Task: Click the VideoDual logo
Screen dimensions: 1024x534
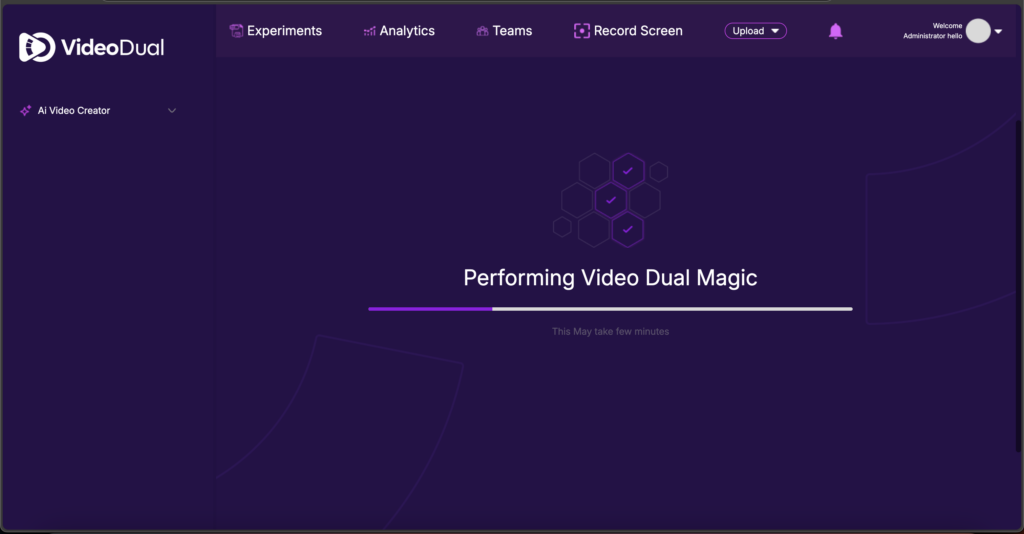Action: [91, 47]
